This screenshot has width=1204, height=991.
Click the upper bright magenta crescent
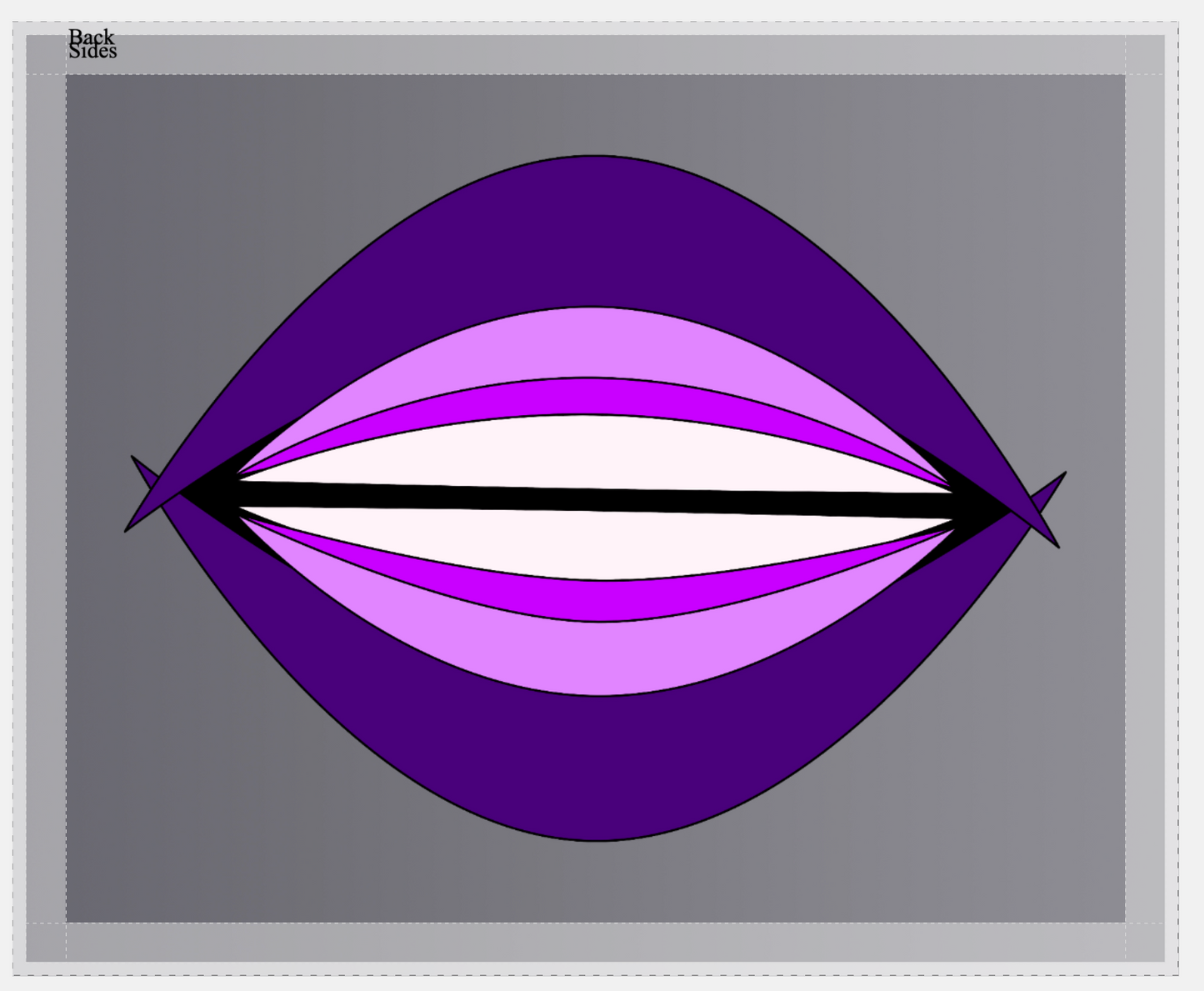pyautogui.click(x=588, y=396)
